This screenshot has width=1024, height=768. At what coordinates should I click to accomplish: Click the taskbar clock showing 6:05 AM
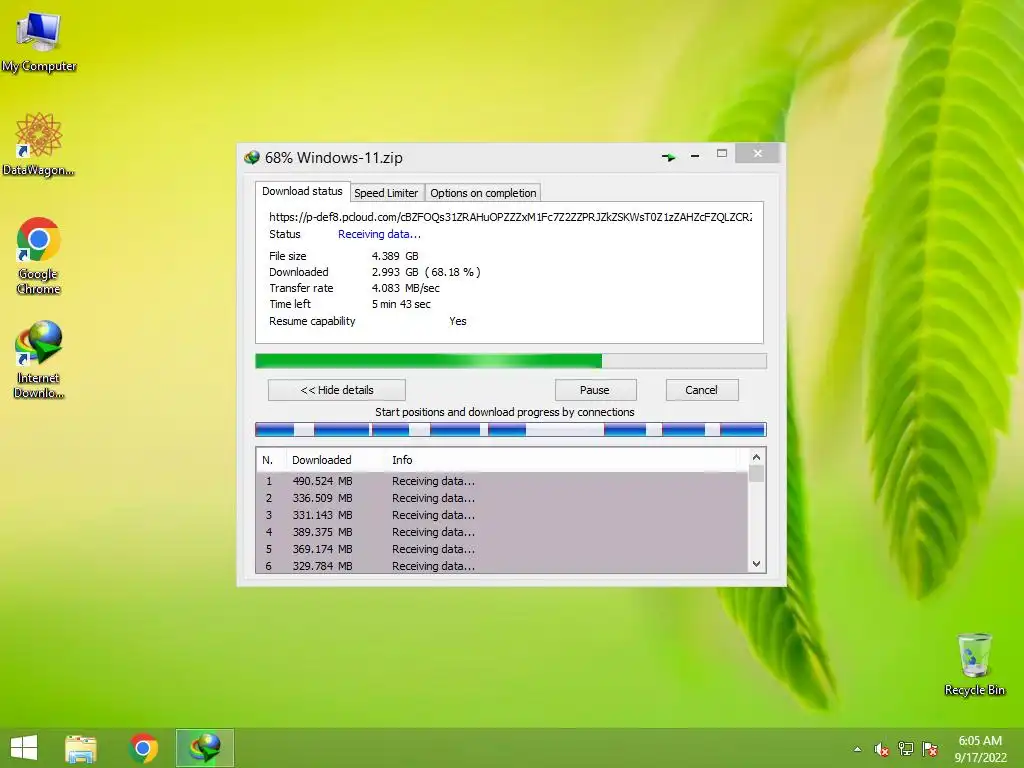pos(980,748)
